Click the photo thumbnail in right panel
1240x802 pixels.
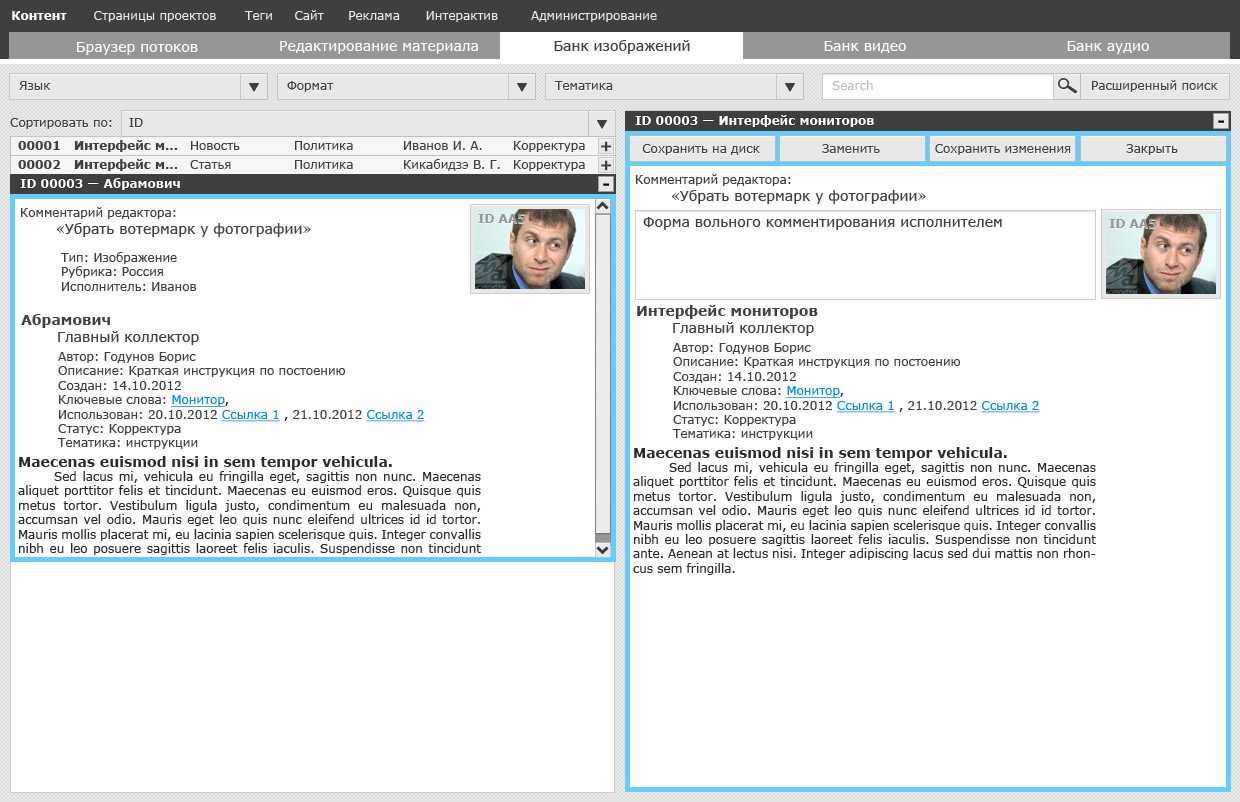point(1161,254)
